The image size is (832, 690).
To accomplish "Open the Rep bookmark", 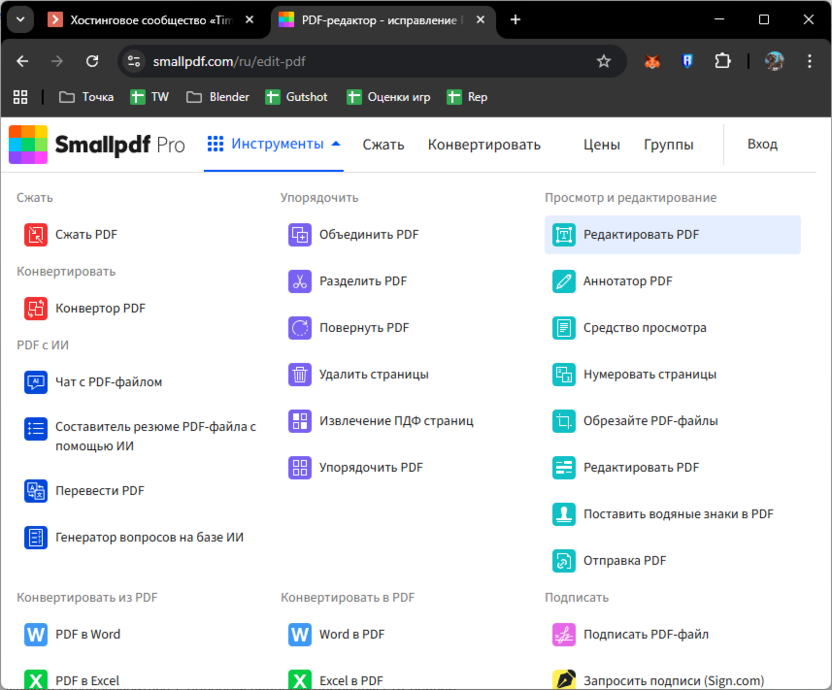I will (467, 97).
